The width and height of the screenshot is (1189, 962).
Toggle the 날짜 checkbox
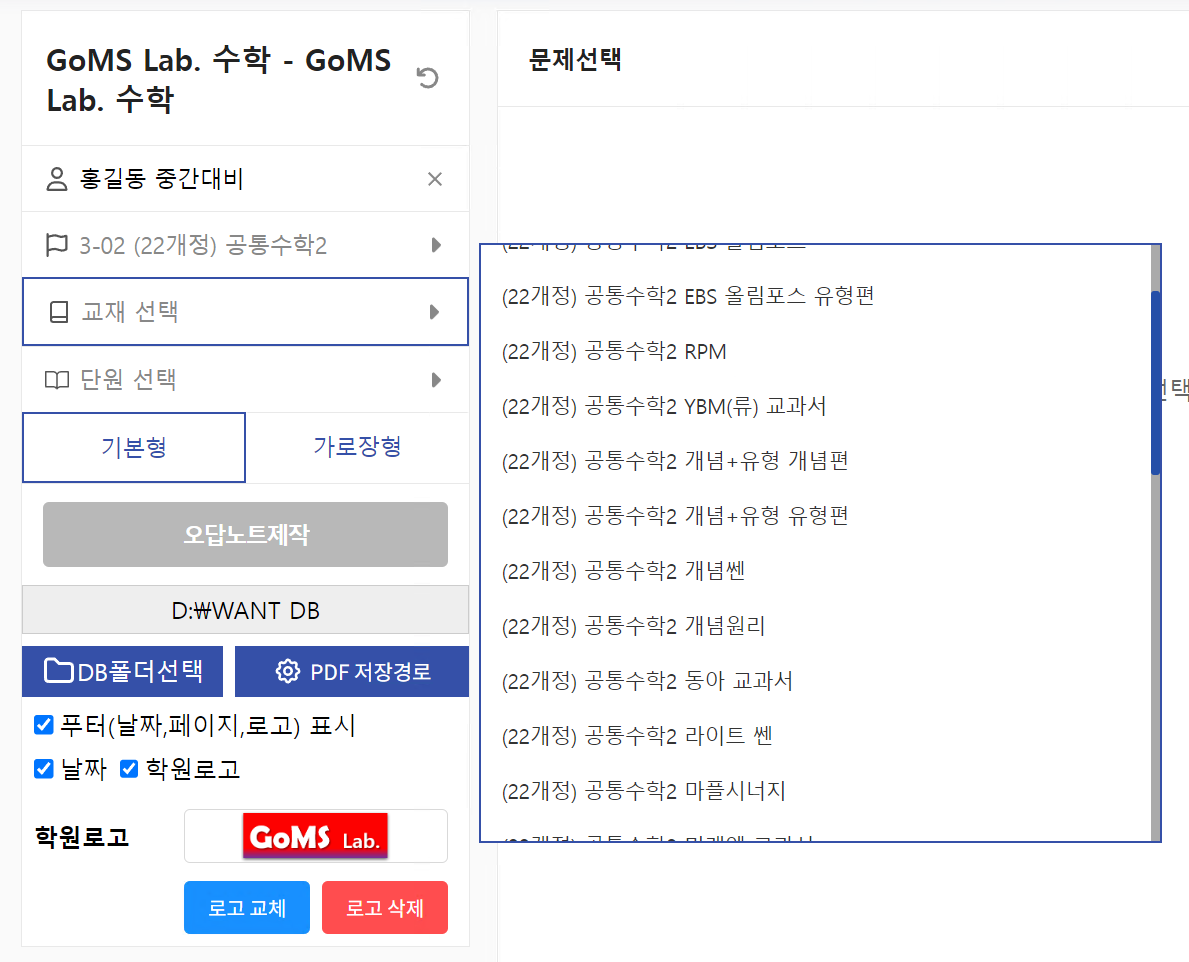pyautogui.click(x=44, y=769)
